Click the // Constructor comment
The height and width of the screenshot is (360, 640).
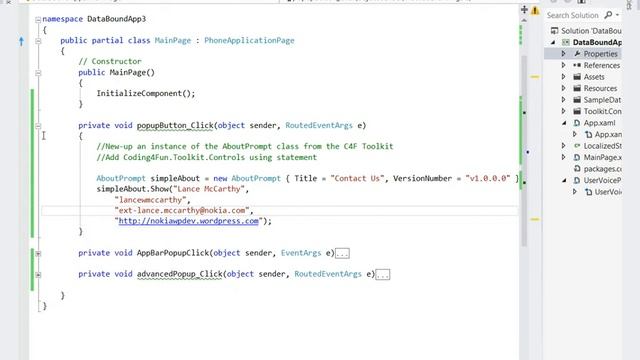coord(110,61)
